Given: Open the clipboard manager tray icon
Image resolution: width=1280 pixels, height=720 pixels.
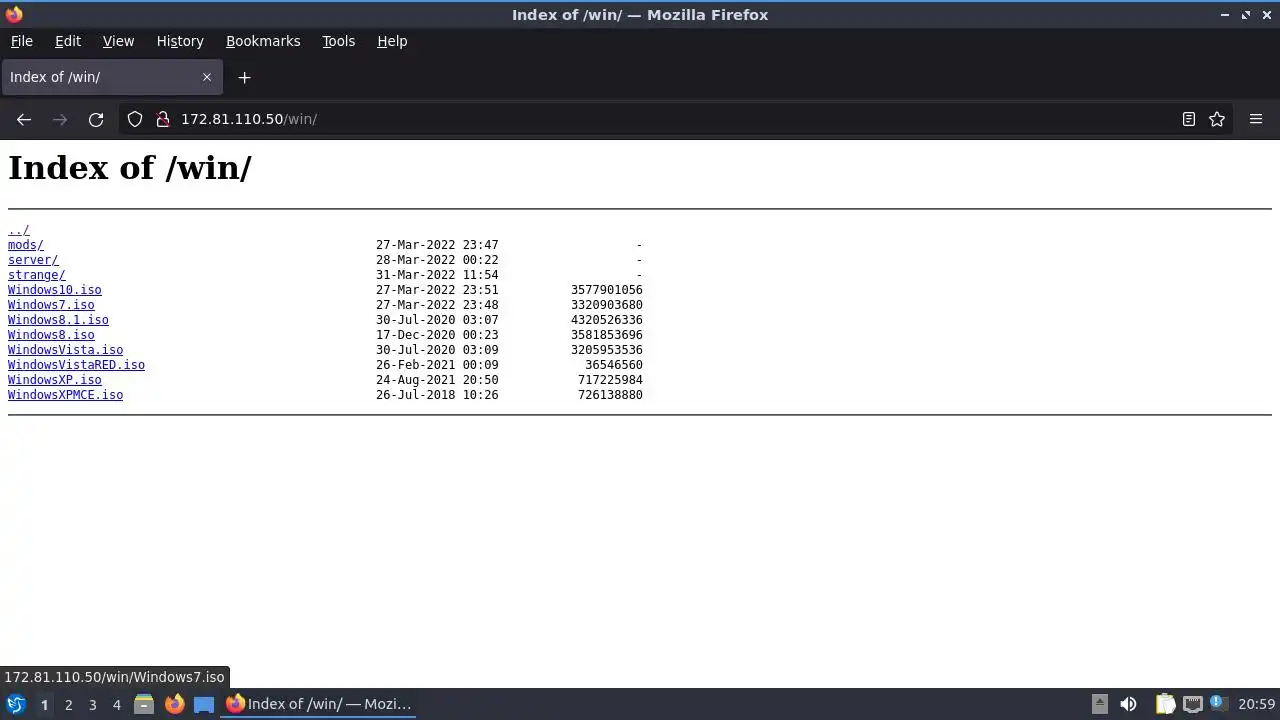Looking at the screenshot, I should point(1165,704).
